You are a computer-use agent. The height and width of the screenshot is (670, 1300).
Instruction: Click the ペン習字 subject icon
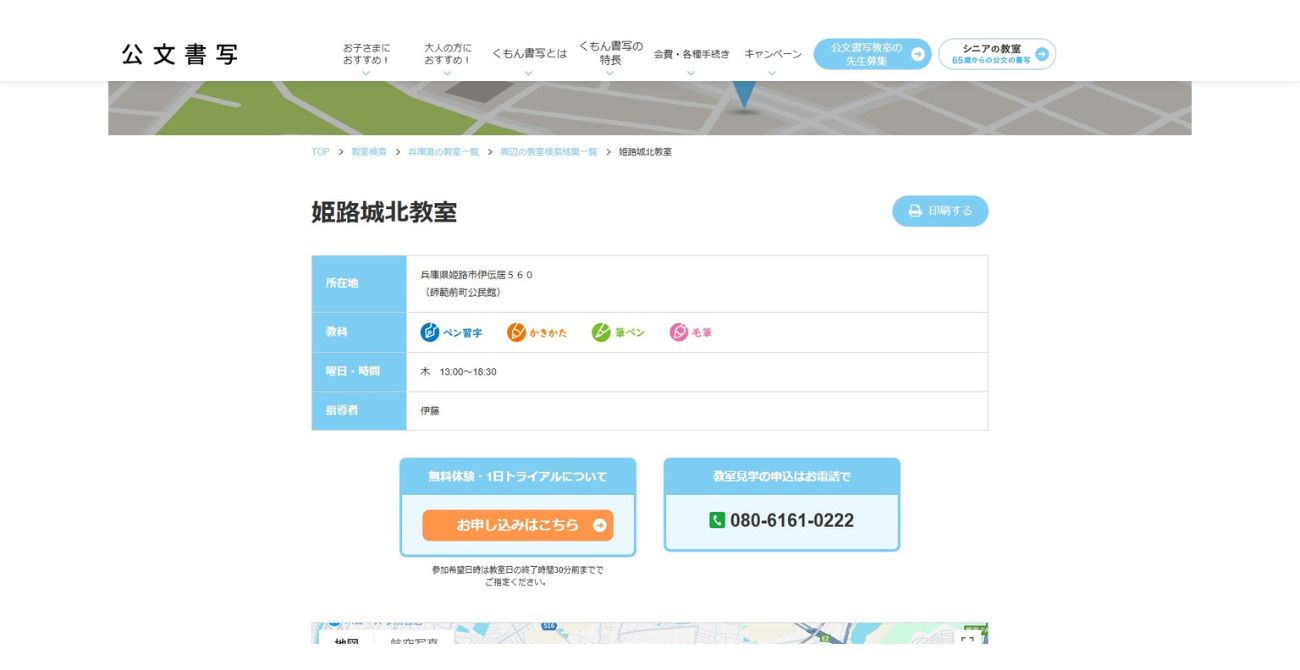[430, 332]
